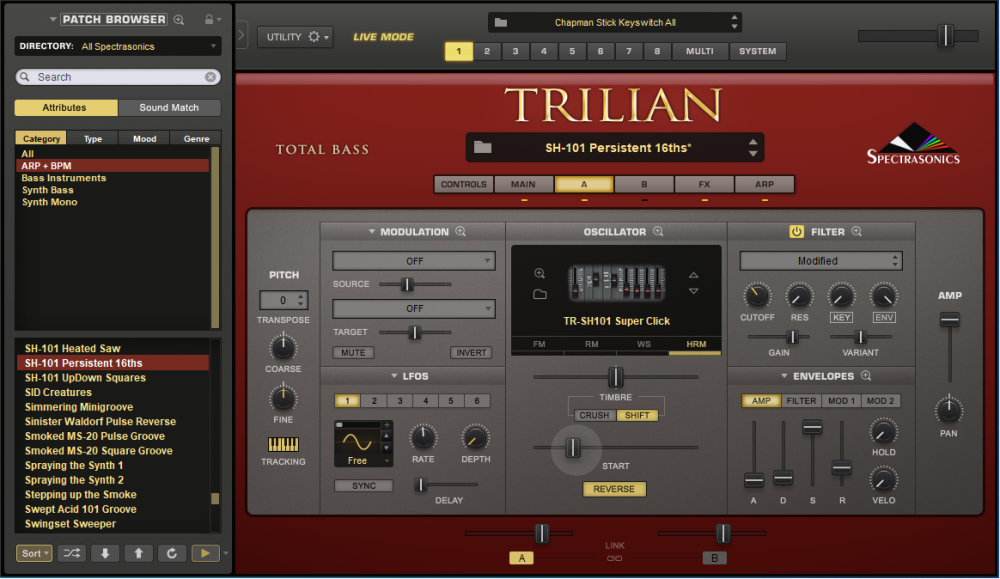Open the Sort dropdown

34,553
